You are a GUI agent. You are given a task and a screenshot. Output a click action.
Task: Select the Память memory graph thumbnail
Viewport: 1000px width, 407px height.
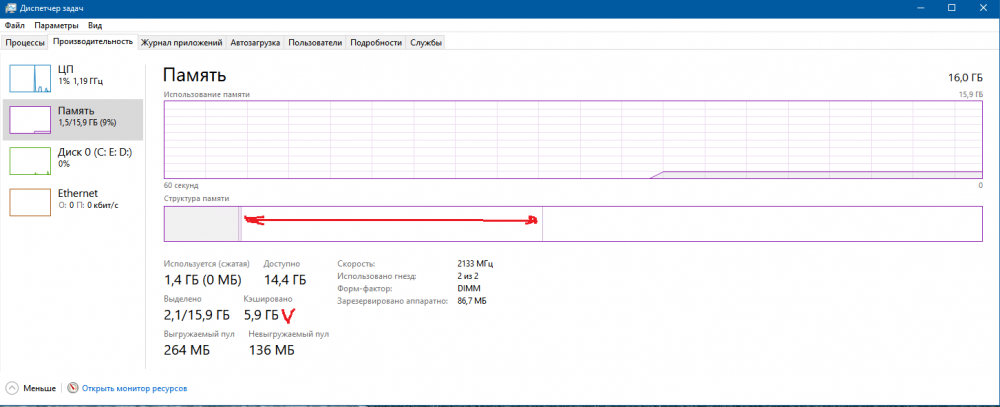coord(30,119)
